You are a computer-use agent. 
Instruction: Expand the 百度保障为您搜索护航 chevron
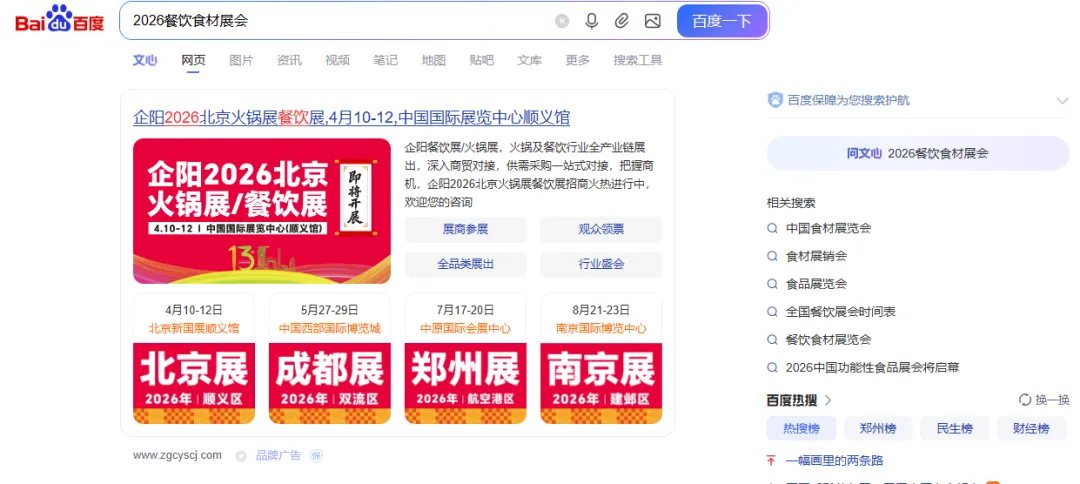[1061, 101]
